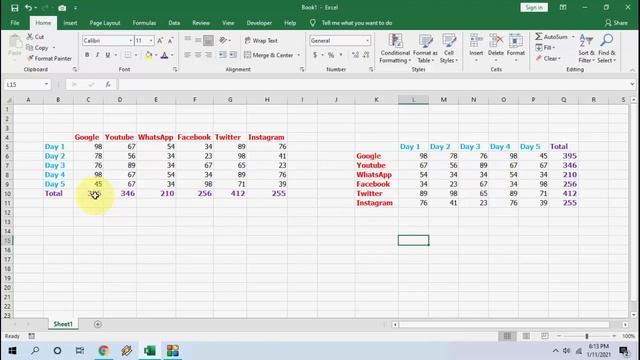The height and width of the screenshot is (360, 640).
Task: Open the Font dialog launcher
Action: [175, 70]
